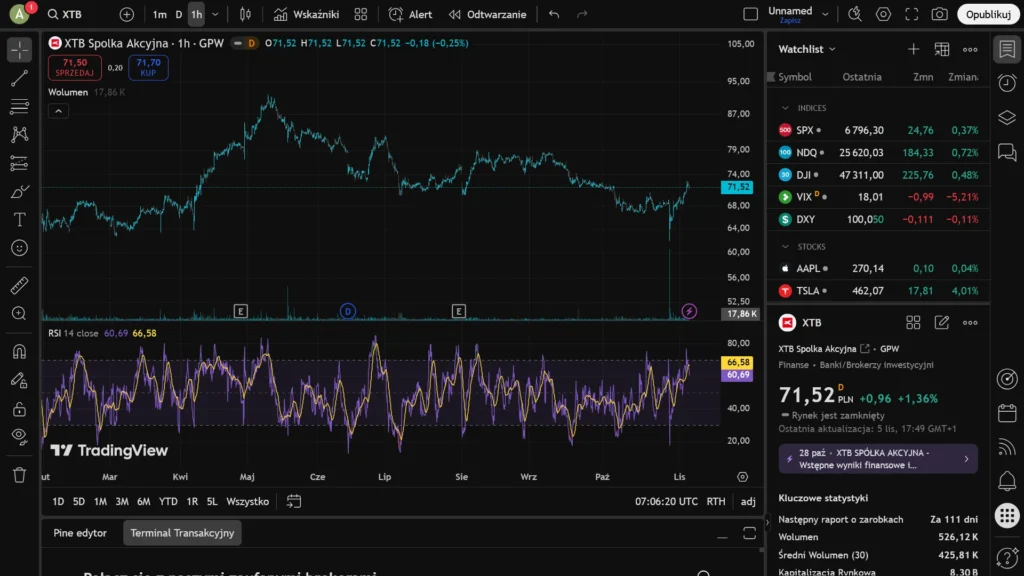Viewport: 1024px width, 576px height.
Task: Take a chart snapshot with camera icon
Action: (939, 14)
